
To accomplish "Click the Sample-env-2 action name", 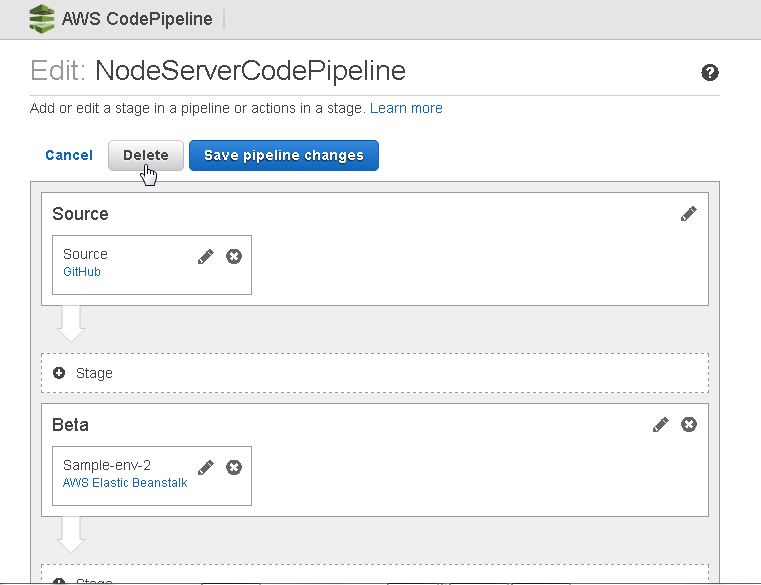I will click(x=107, y=465).
